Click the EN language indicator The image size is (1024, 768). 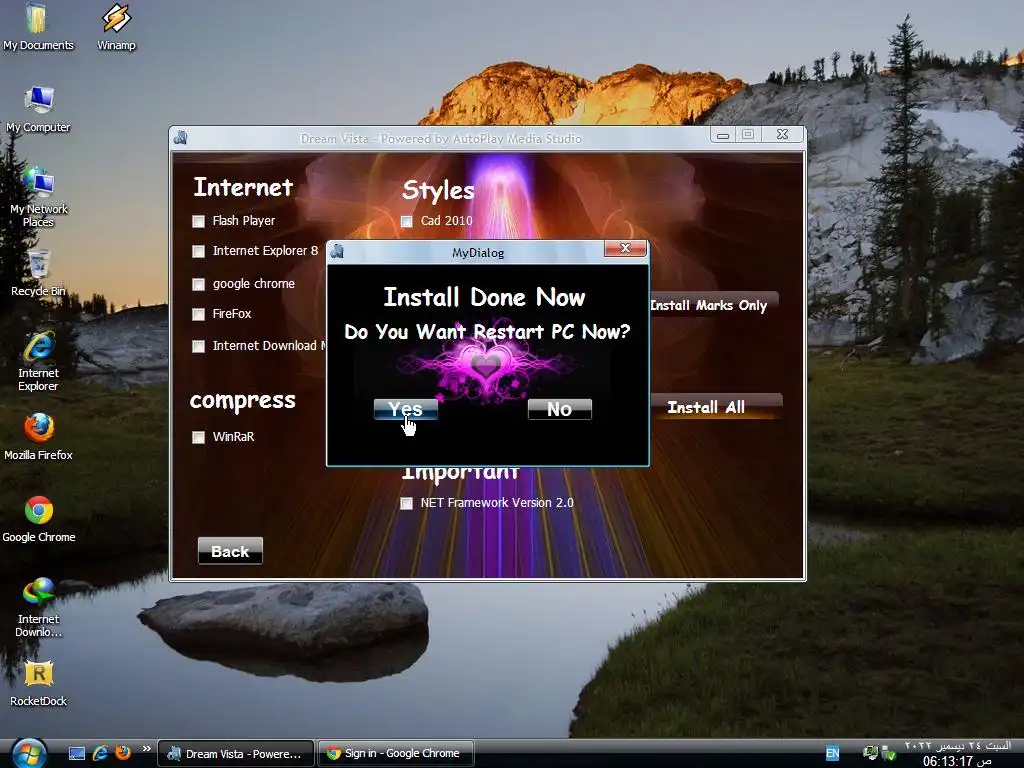[832, 754]
